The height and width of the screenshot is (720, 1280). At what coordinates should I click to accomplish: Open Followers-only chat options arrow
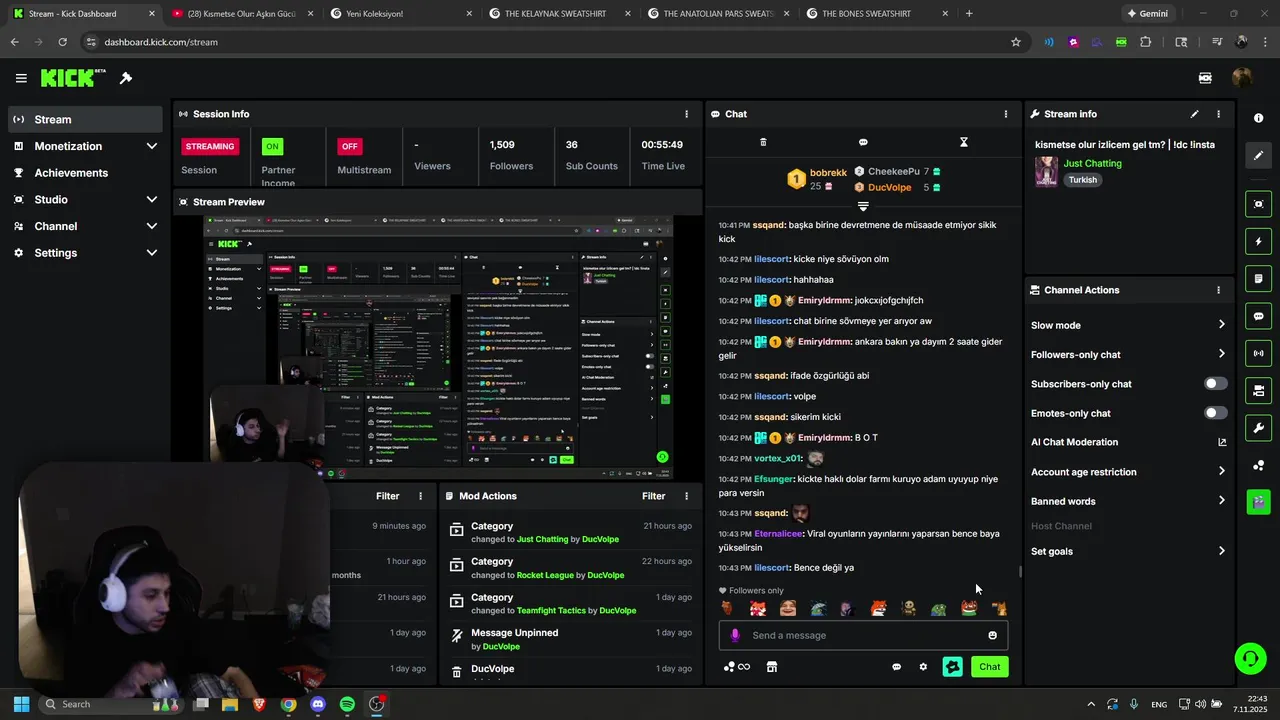[1221, 354]
